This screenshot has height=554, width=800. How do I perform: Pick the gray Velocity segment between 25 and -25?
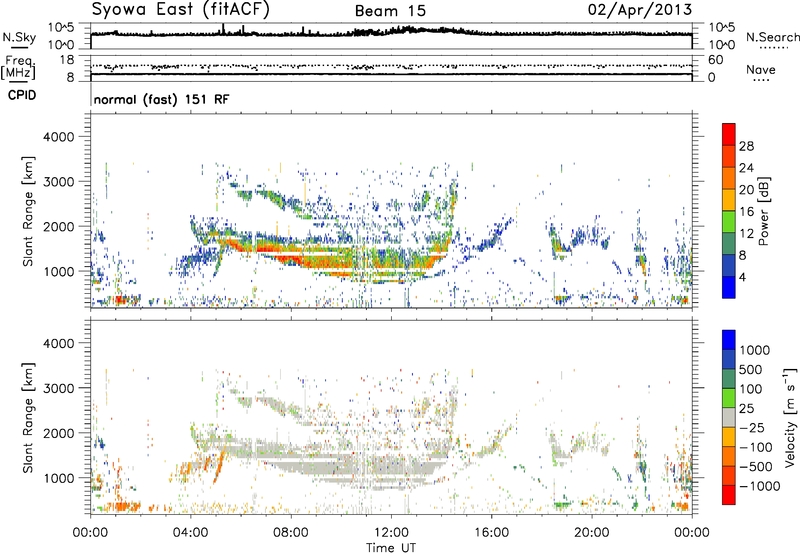pyautogui.click(x=729, y=417)
